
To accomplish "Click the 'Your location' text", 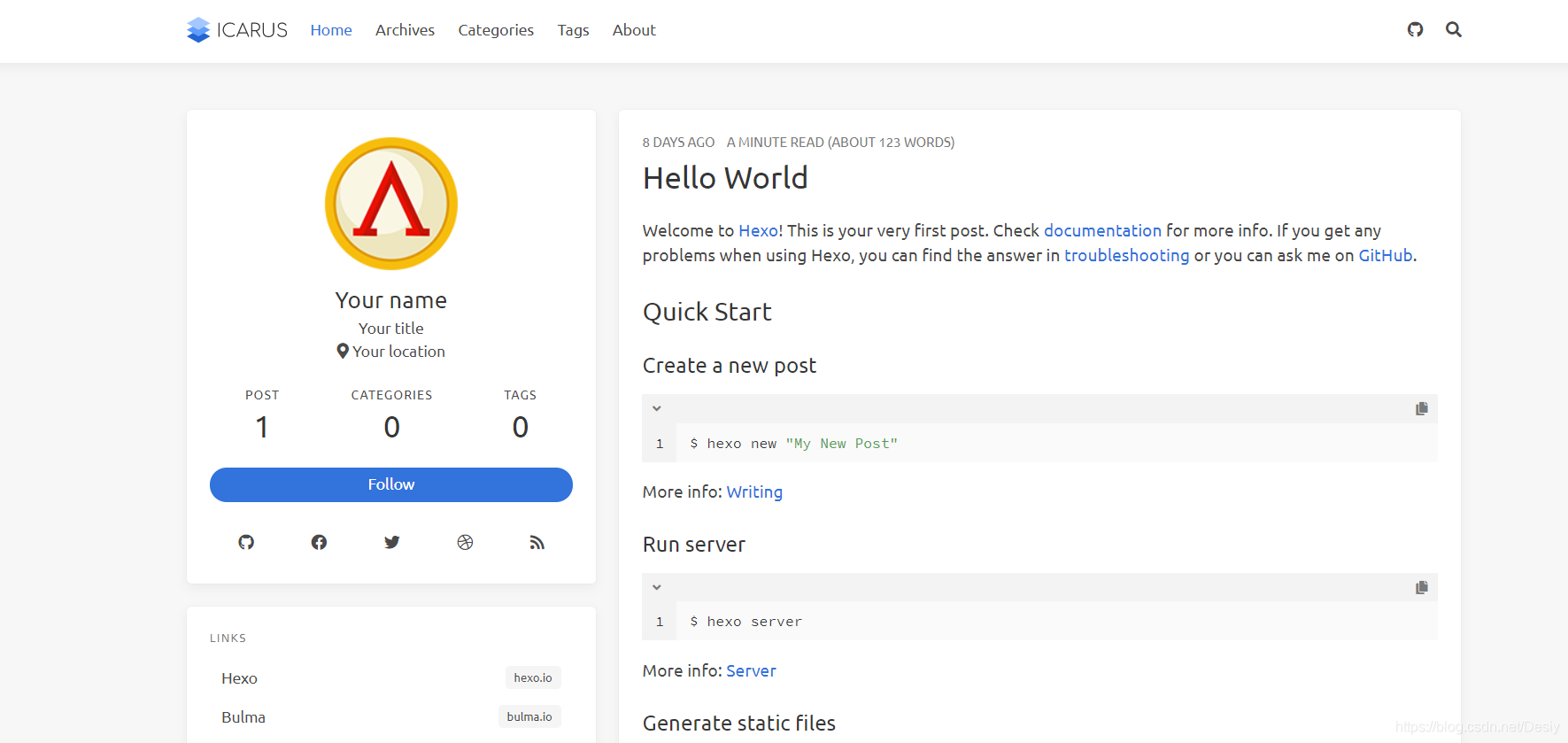I will pos(398,352).
